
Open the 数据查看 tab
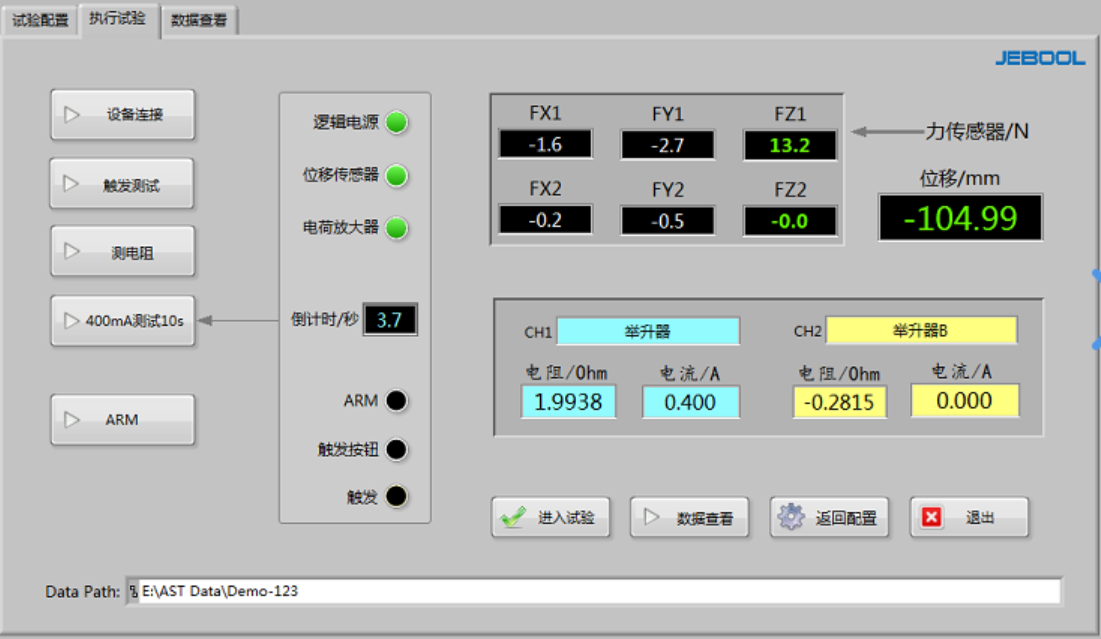click(x=198, y=20)
